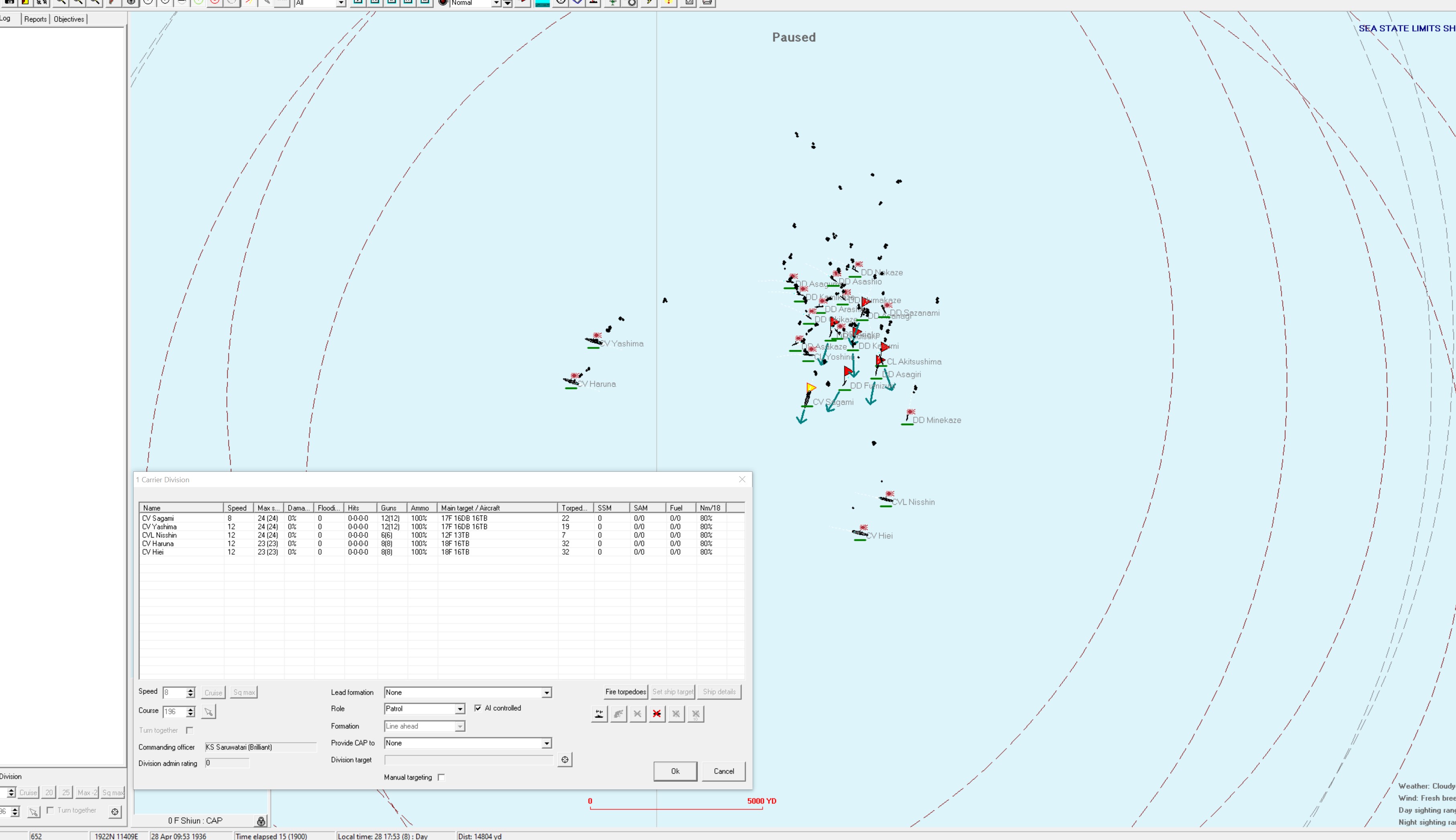Viewport: 1456px width, 840px height.
Task: Click the course pointer icon beside Course field
Action: point(208,712)
